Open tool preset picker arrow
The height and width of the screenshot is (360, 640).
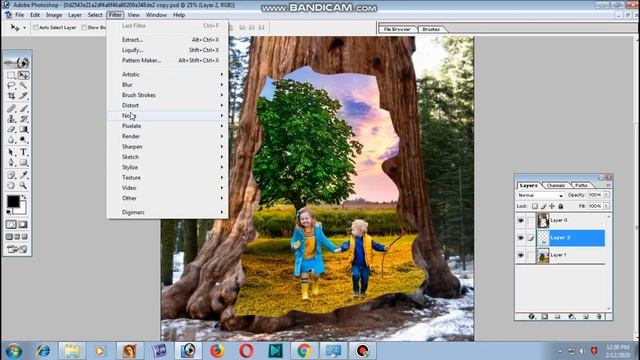point(24,27)
